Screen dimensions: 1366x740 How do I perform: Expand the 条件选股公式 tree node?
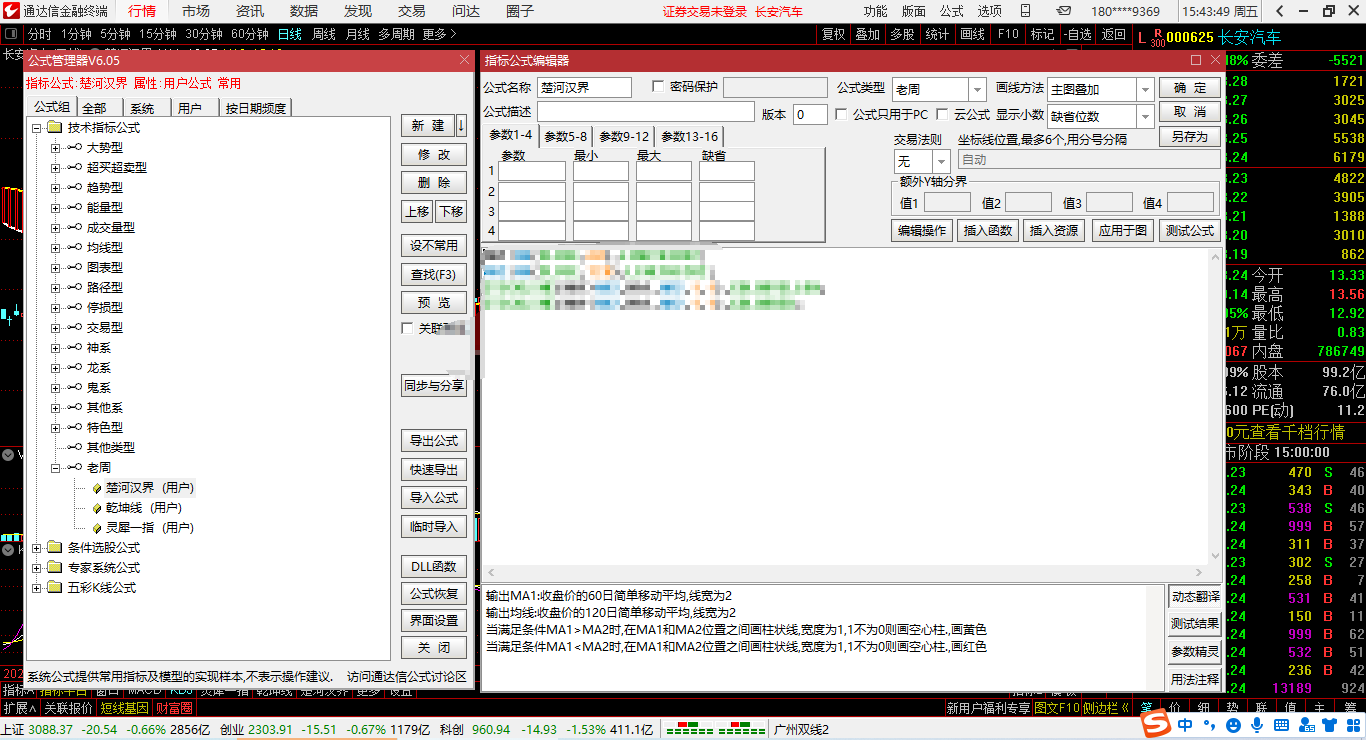click(36, 548)
